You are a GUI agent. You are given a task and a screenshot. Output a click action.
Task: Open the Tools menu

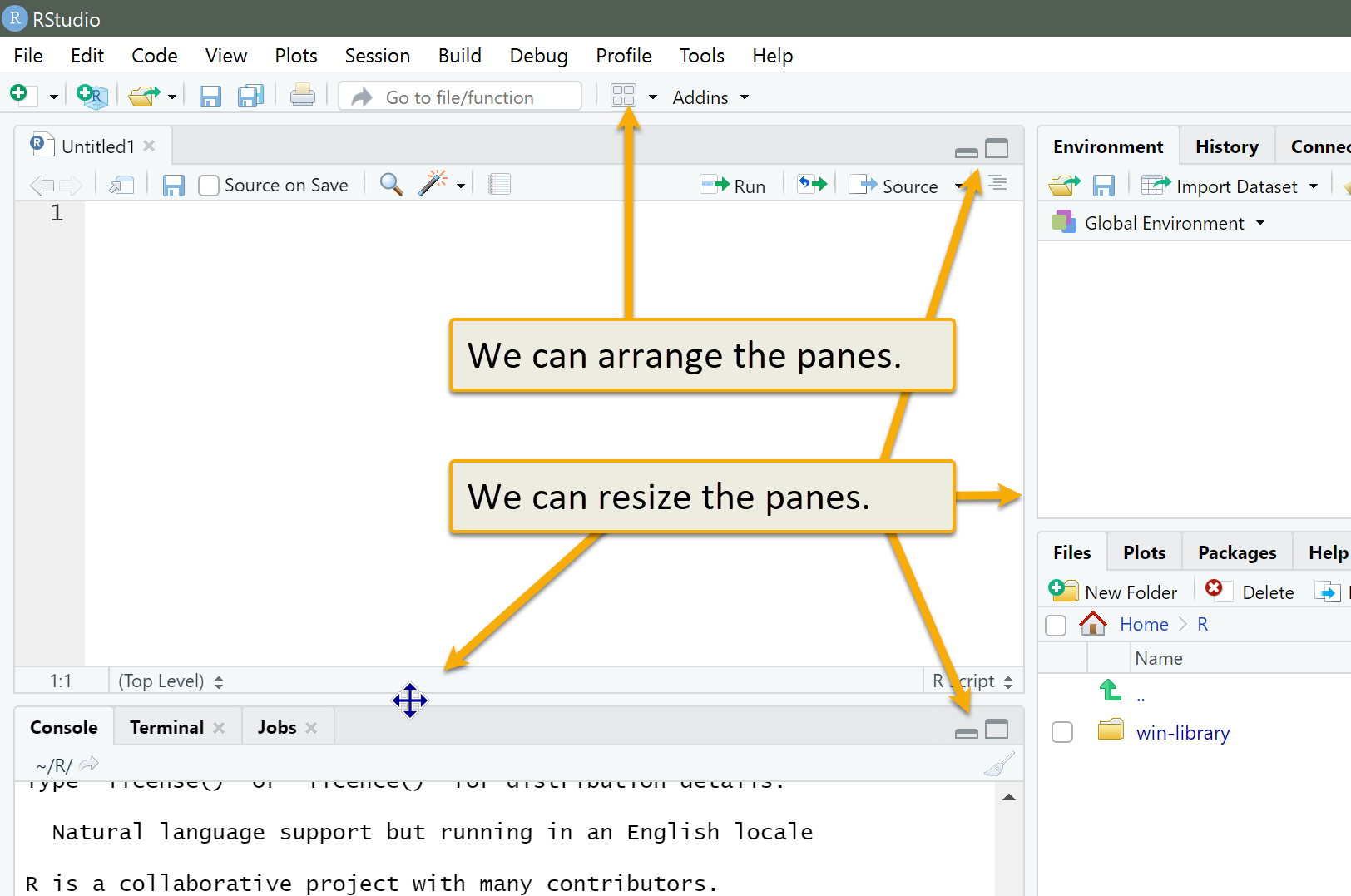pos(702,56)
